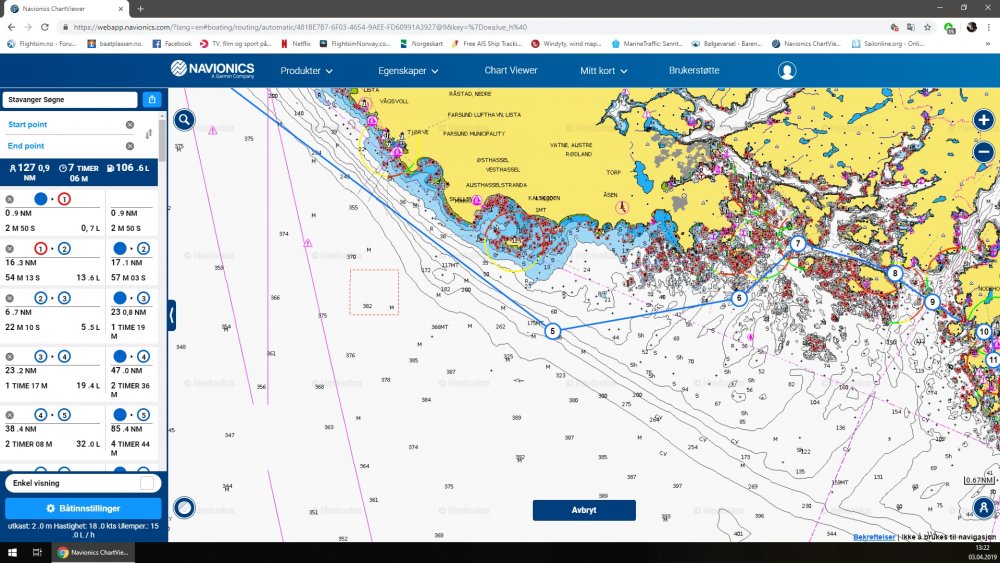Edit the route name Stavanger Søgne
Viewport: 1000px width, 563px height.
click(70, 99)
